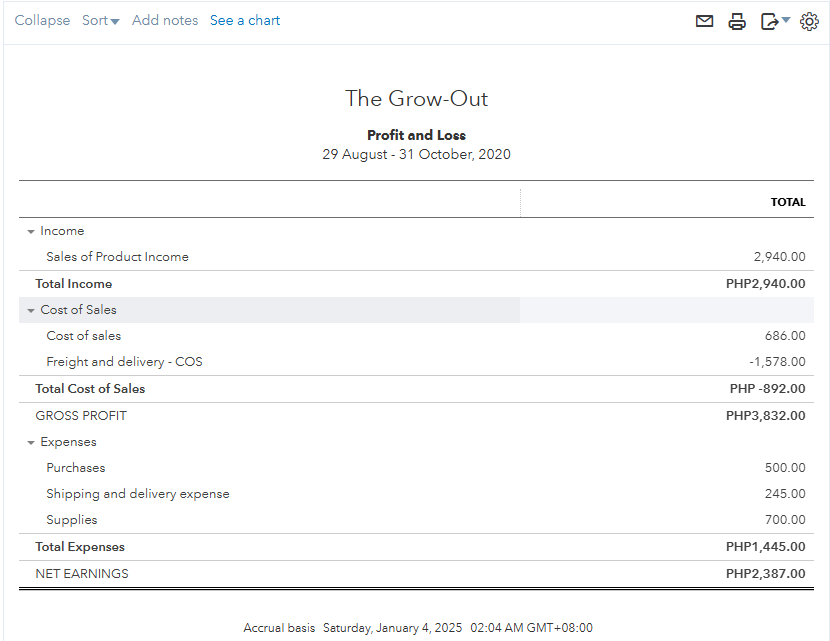The image size is (830, 641).
Task: Collapse the Income section arrow
Action: 31,232
